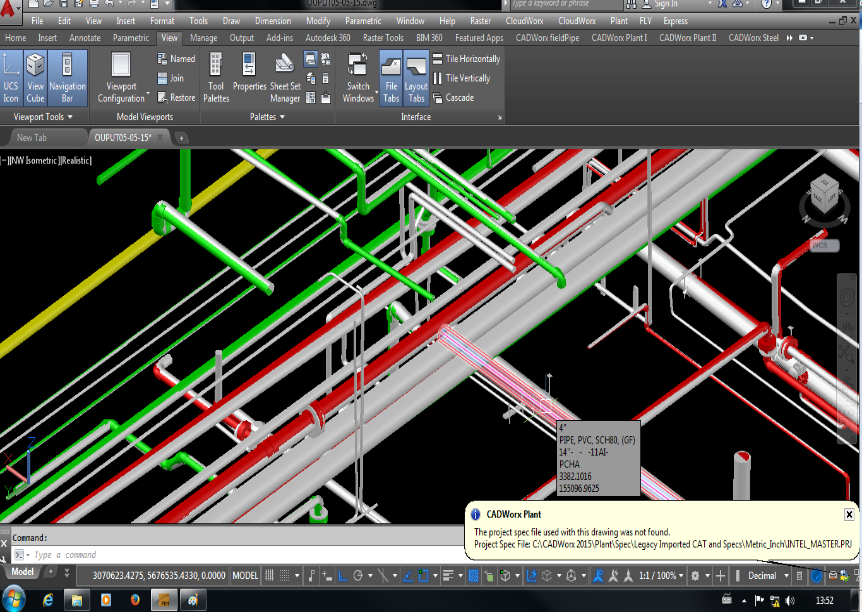Open the WCS dropdown under ViewCube

tap(825, 245)
